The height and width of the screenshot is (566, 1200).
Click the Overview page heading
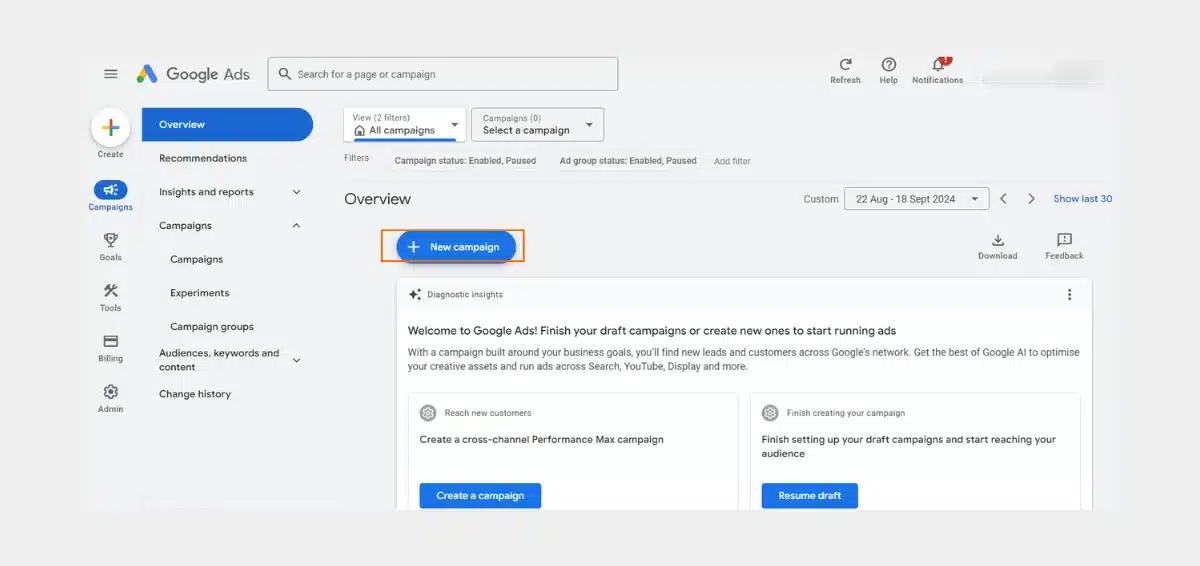tap(378, 199)
